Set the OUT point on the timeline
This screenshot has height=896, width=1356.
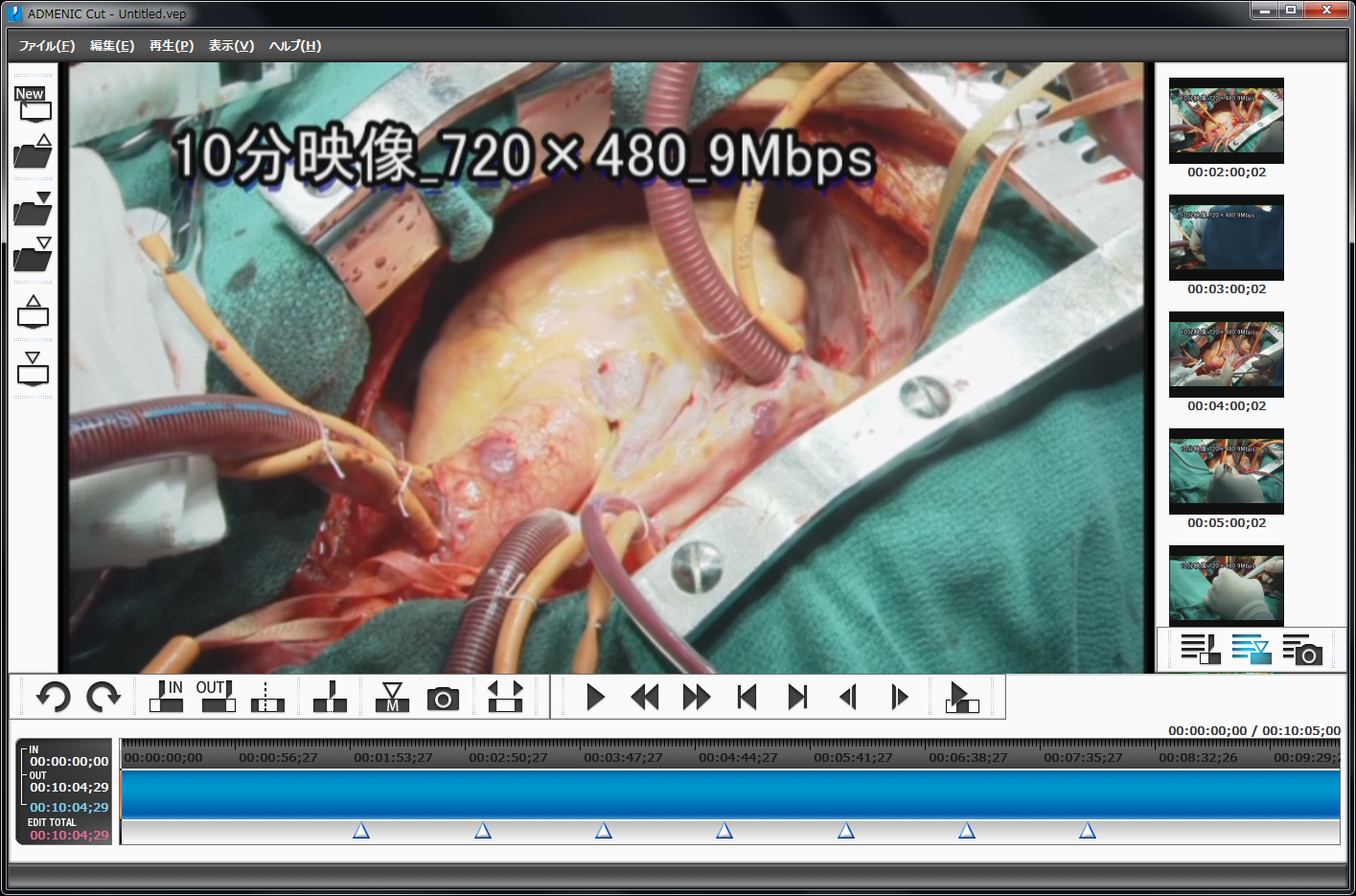(x=217, y=697)
